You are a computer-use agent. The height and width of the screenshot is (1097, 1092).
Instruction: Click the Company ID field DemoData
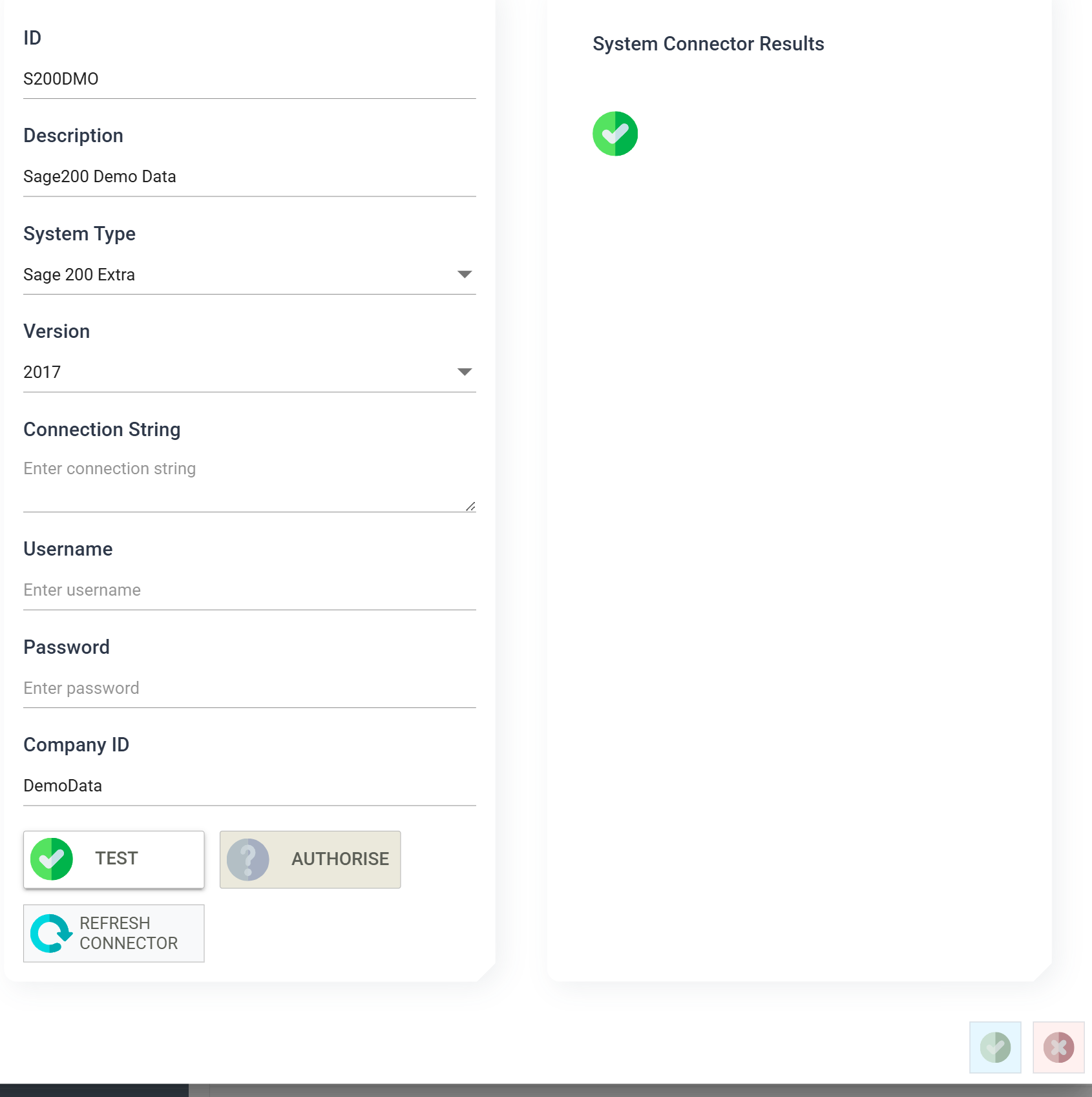[249, 786]
